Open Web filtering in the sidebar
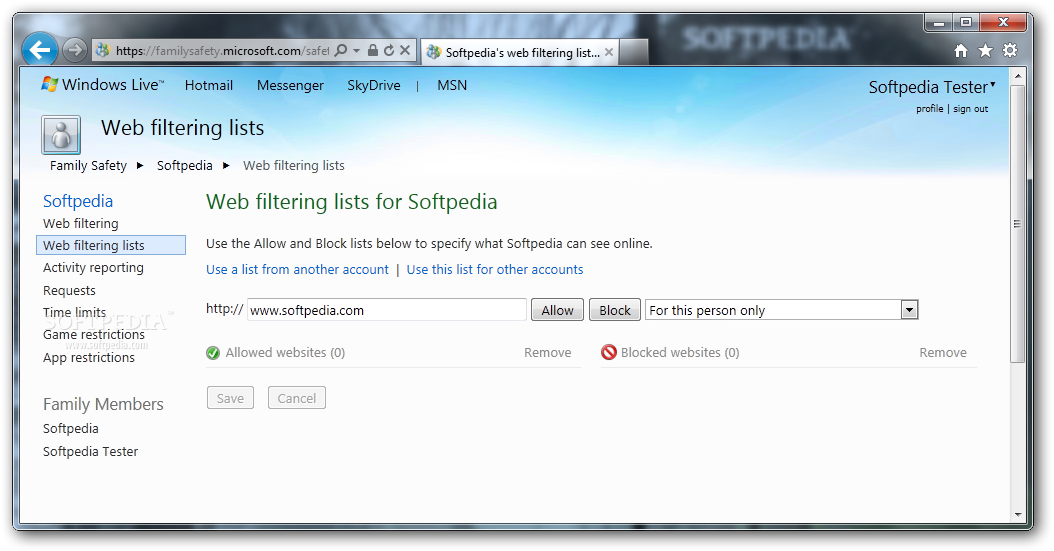The height and width of the screenshot is (551, 1054). [81, 223]
